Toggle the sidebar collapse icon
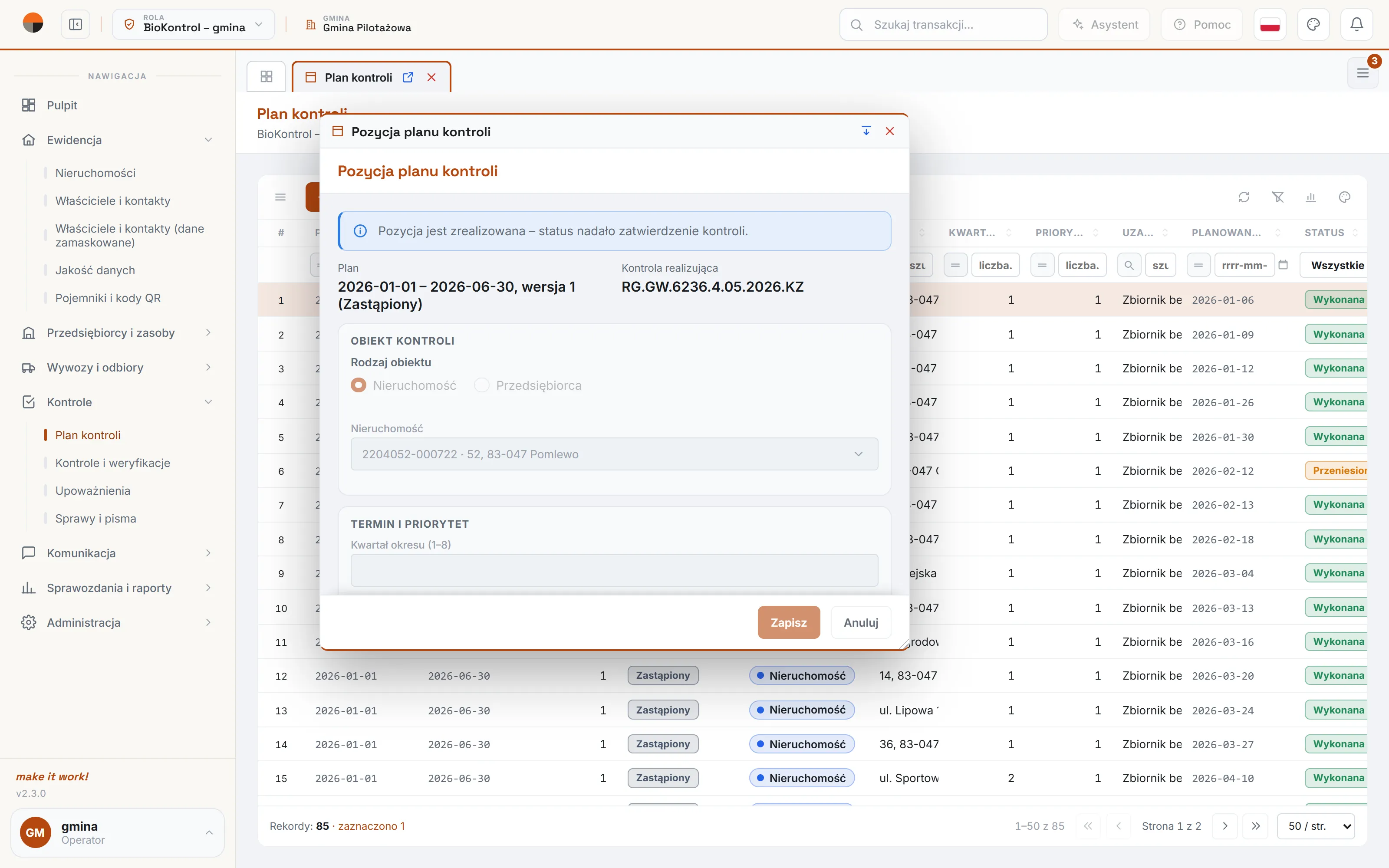This screenshot has height=868, width=1389. [x=75, y=25]
